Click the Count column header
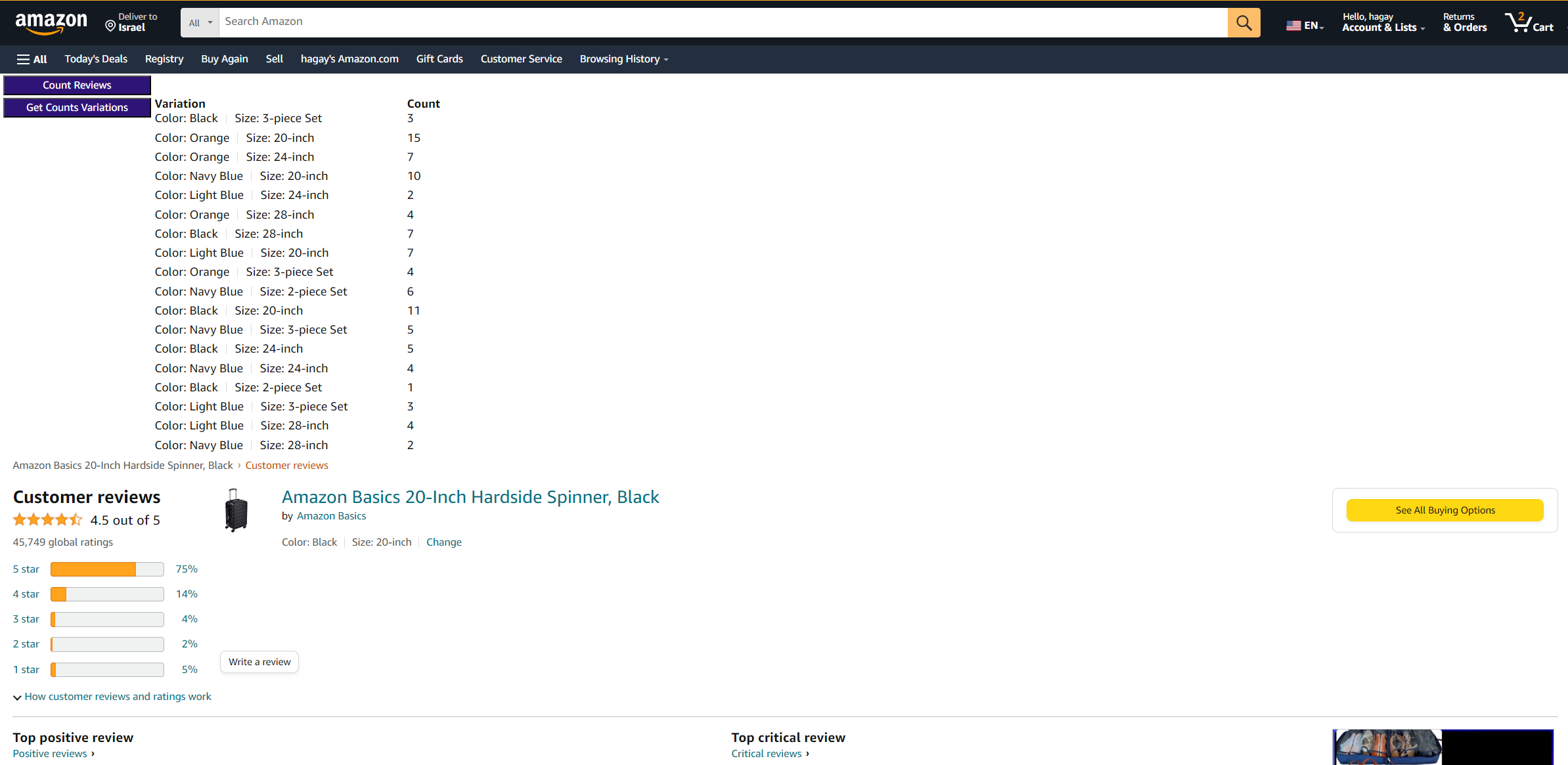The image size is (1568, 765). [x=424, y=104]
